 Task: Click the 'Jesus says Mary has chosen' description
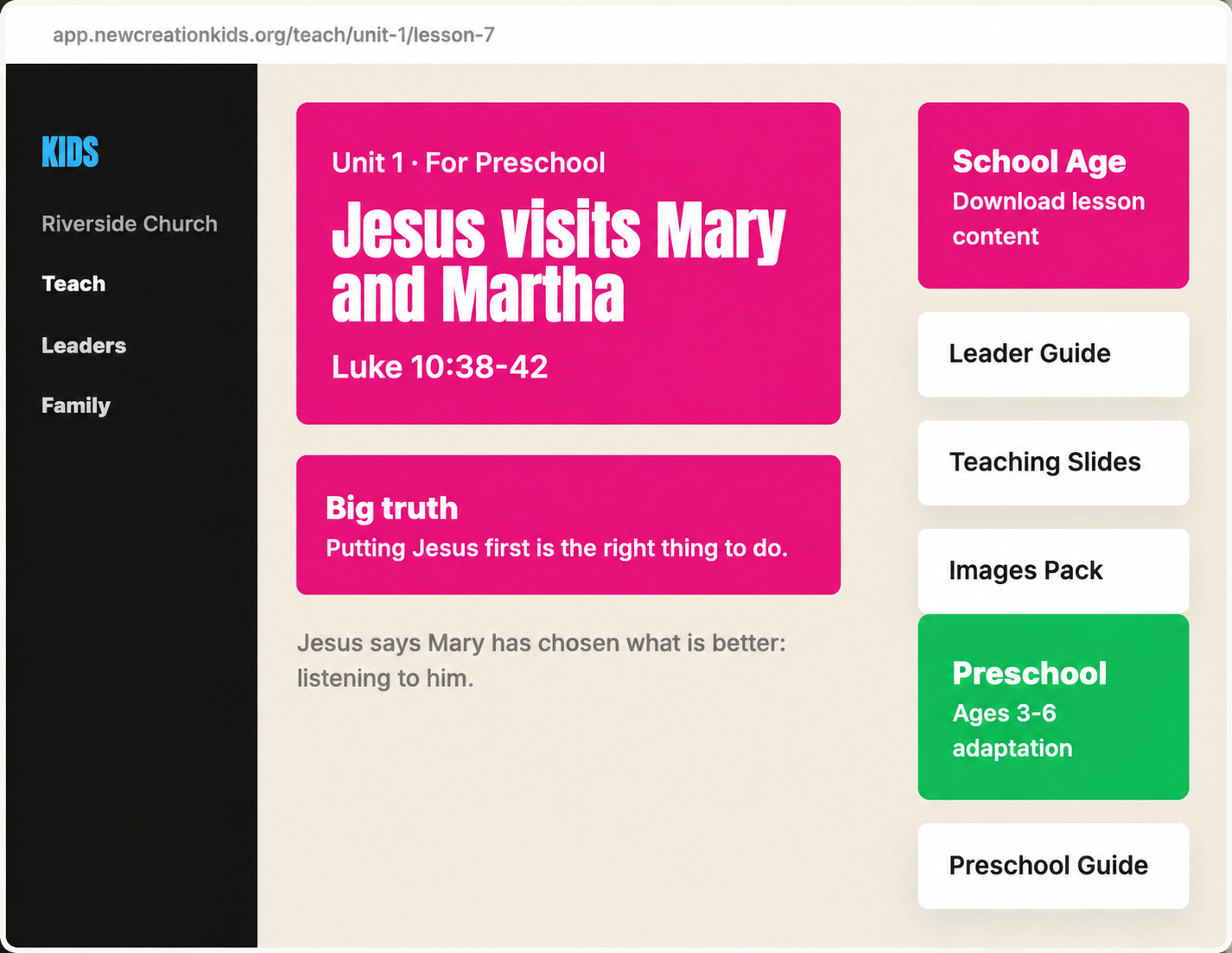pos(542,660)
